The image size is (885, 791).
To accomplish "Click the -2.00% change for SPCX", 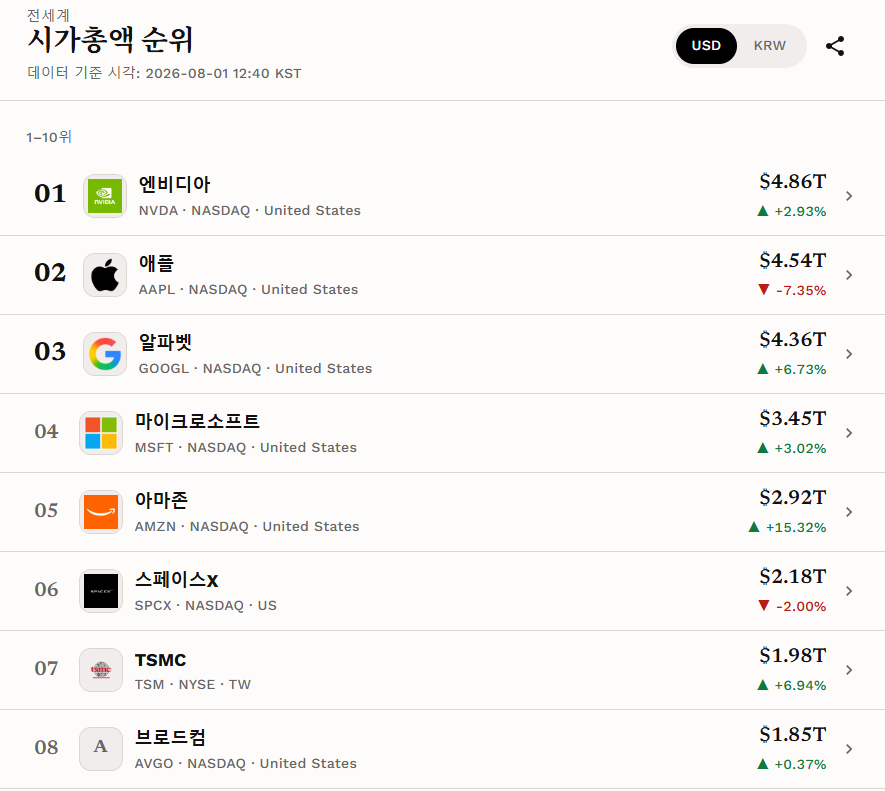I will (792, 607).
